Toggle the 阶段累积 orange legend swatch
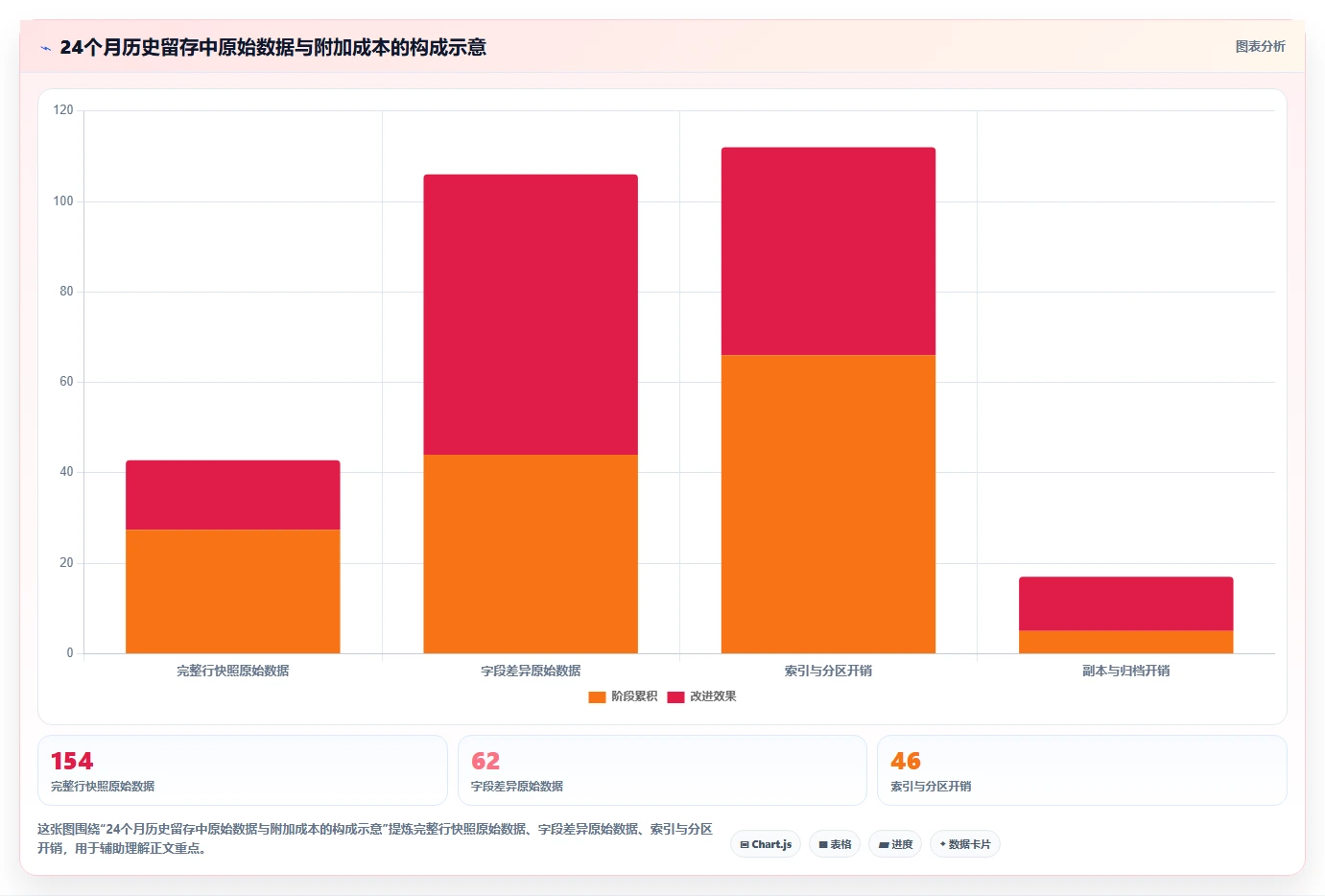1325x896 pixels. pyautogui.click(x=597, y=696)
